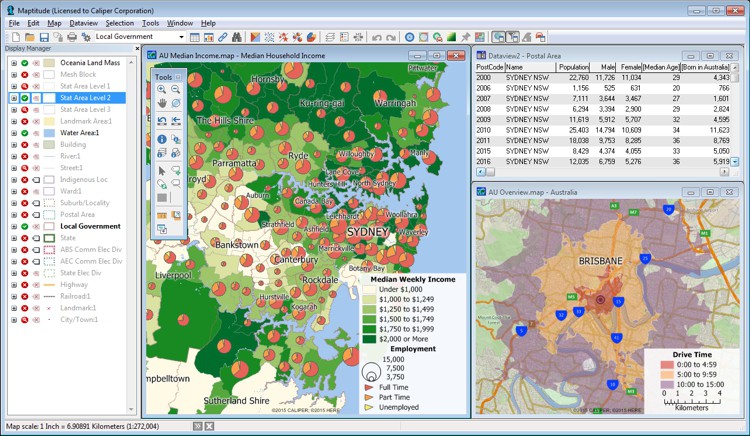Image resolution: width=750 pixels, height=436 pixels.
Task: Open the Dataview menu
Action: click(83, 22)
